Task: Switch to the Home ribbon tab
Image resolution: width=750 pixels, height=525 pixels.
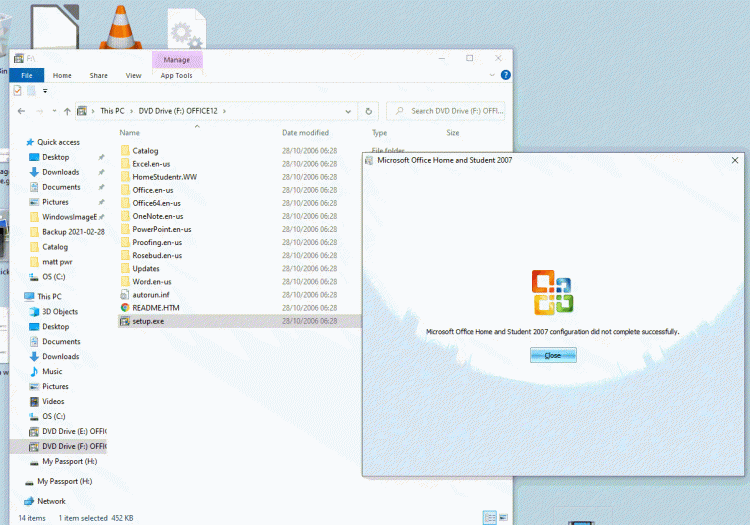Action: 62,75
